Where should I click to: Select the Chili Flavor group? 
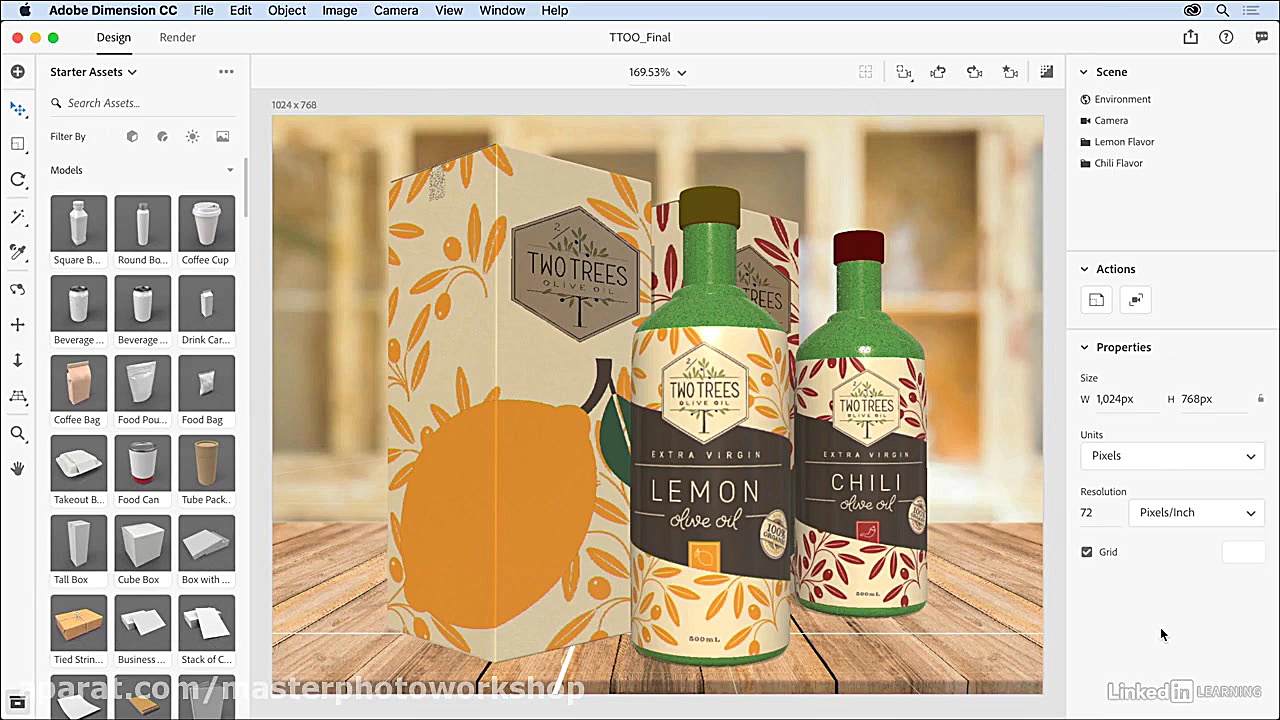[x=1118, y=163]
